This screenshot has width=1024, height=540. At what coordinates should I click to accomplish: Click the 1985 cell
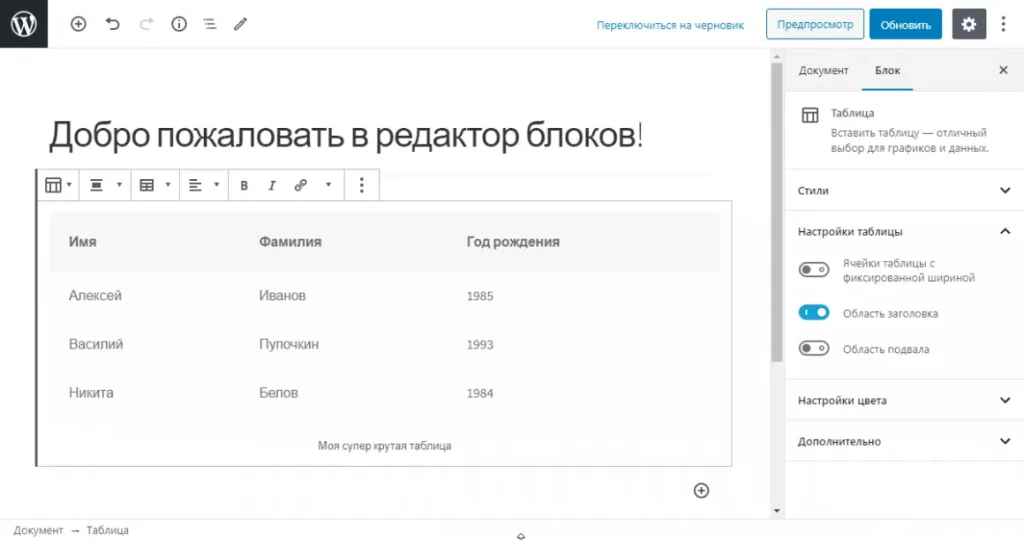[479, 296]
